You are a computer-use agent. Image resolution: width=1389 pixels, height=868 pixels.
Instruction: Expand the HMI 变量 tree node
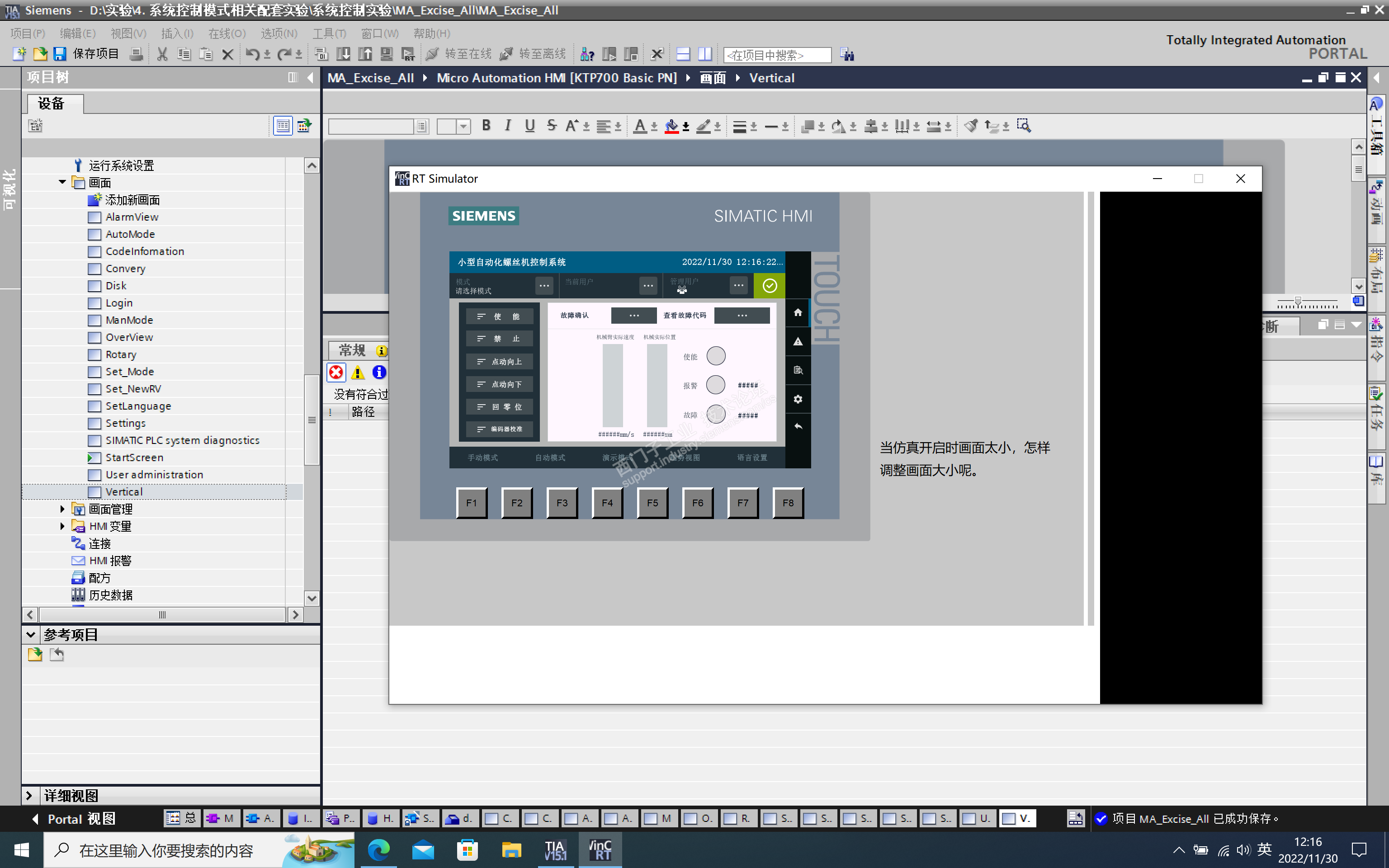pos(62,526)
